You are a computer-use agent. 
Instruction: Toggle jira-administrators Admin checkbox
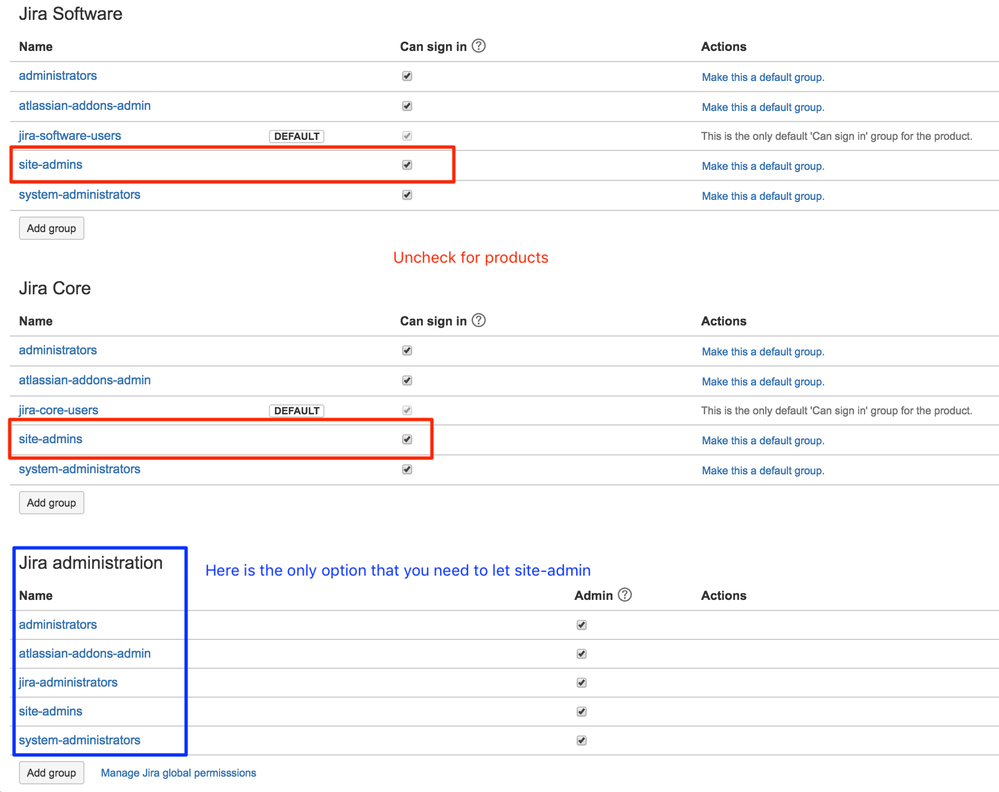pos(582,683)
